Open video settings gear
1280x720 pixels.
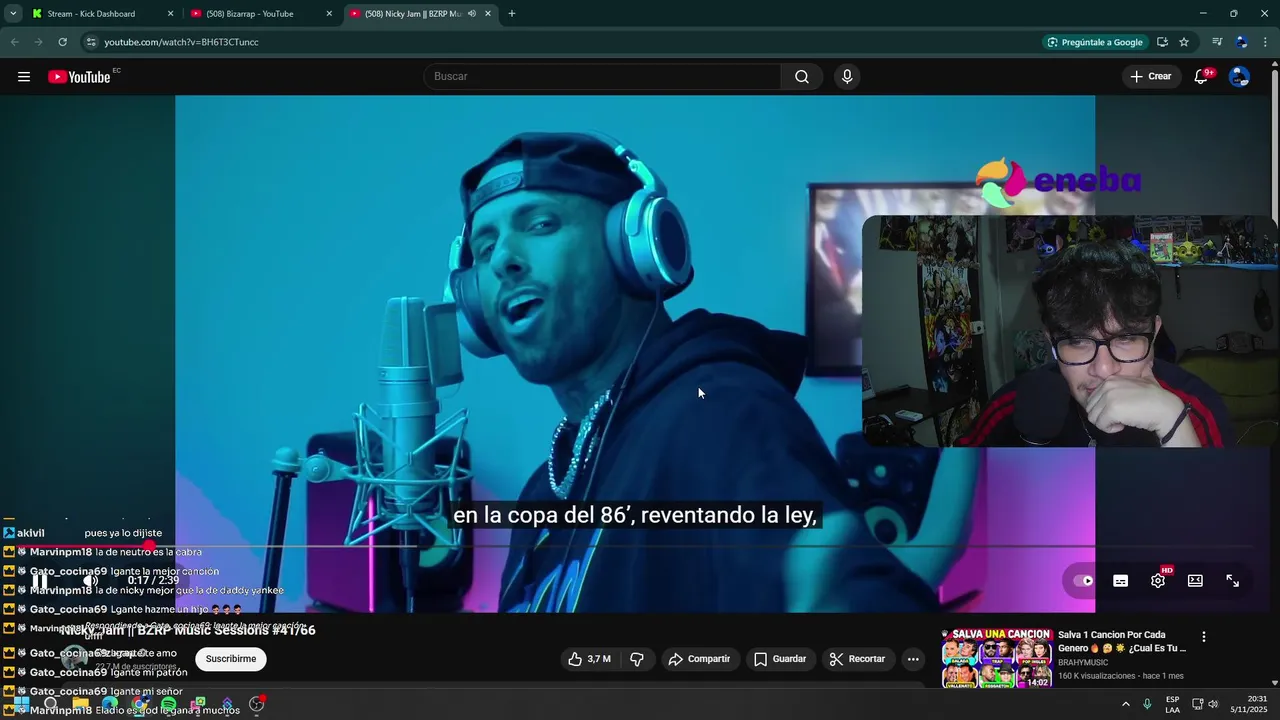pyautogui.click(x=1158, y=581)
